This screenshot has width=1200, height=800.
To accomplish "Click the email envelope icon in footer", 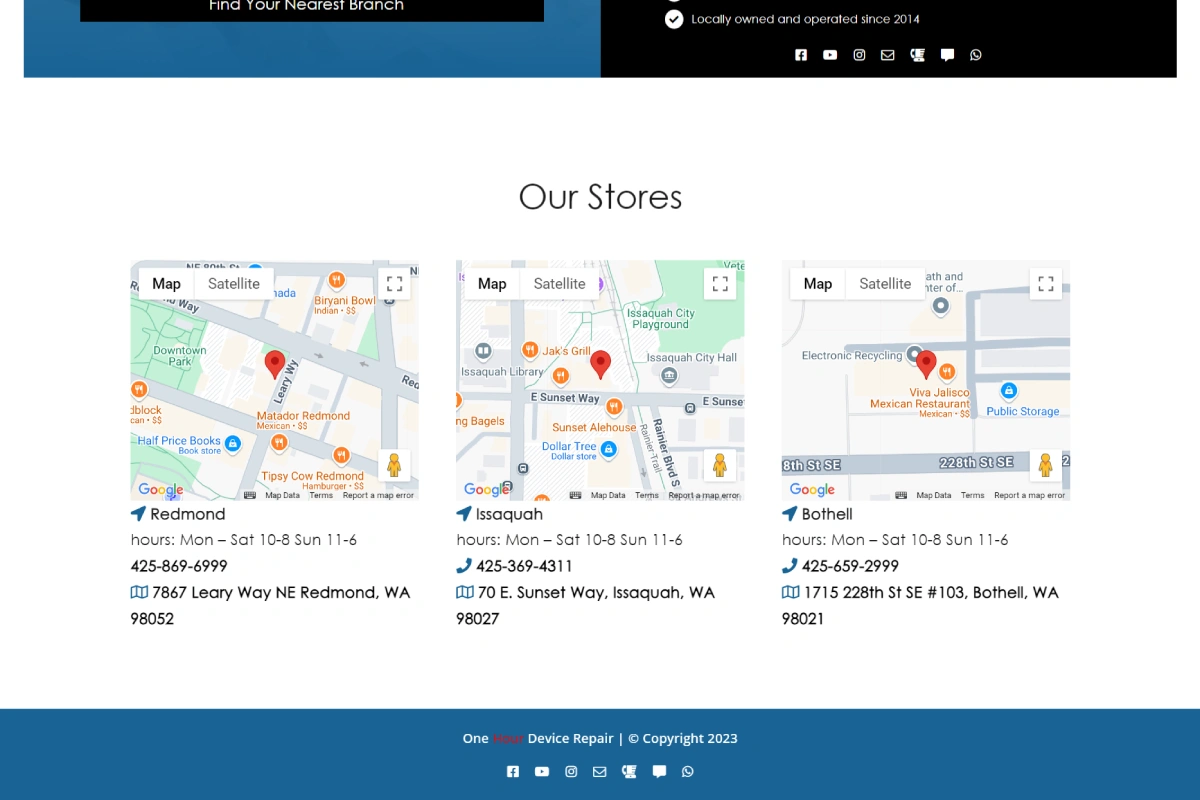I will tap(600, 771).
